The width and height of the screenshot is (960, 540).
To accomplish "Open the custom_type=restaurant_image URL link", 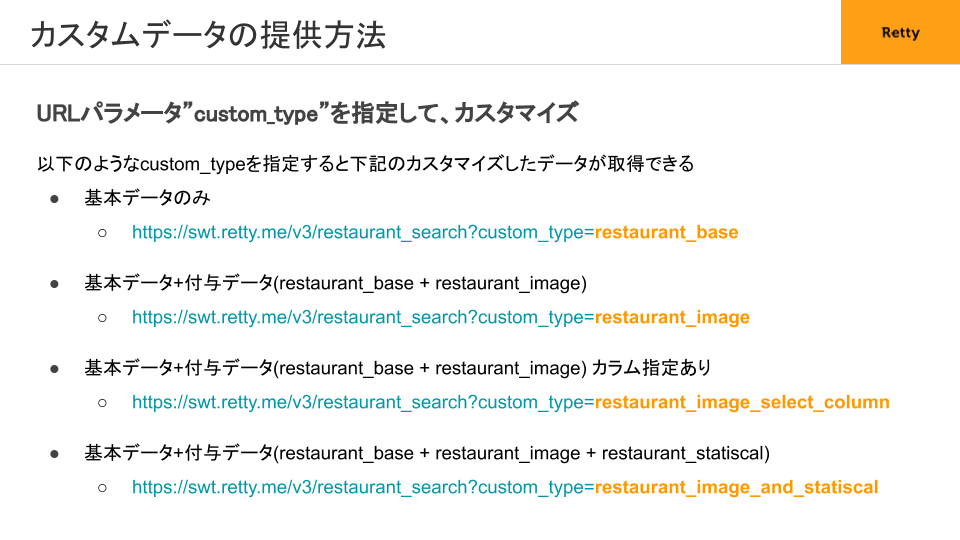I will 441,318.
